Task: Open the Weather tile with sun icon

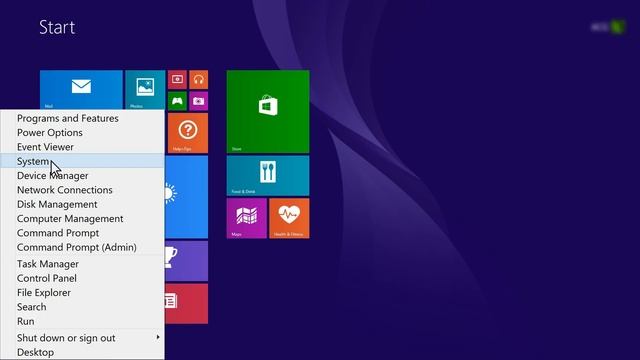Action: (x=187, y=197)
